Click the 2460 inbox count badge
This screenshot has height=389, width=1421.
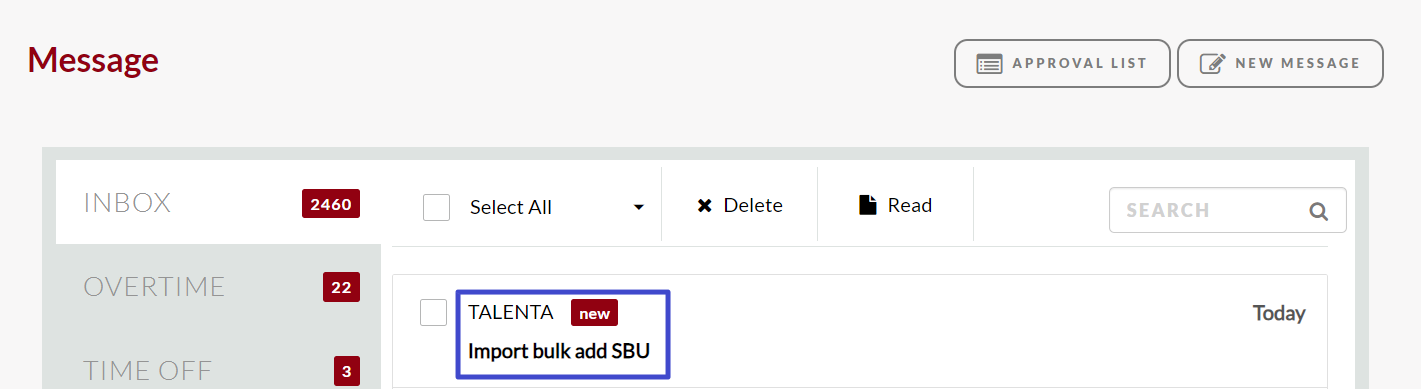pos(331,204)
